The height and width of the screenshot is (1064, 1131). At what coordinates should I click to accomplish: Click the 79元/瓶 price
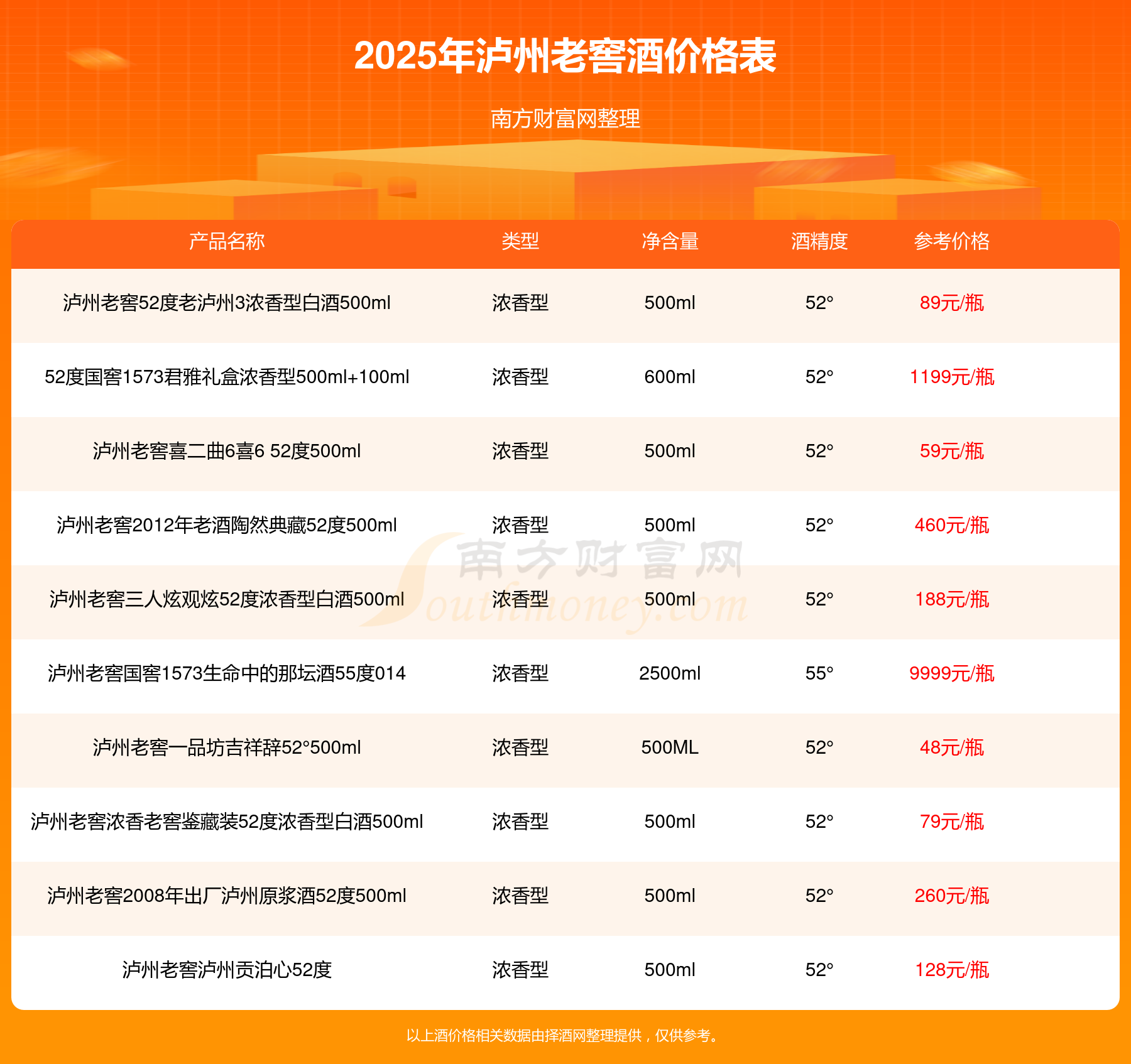pos(952,822)
